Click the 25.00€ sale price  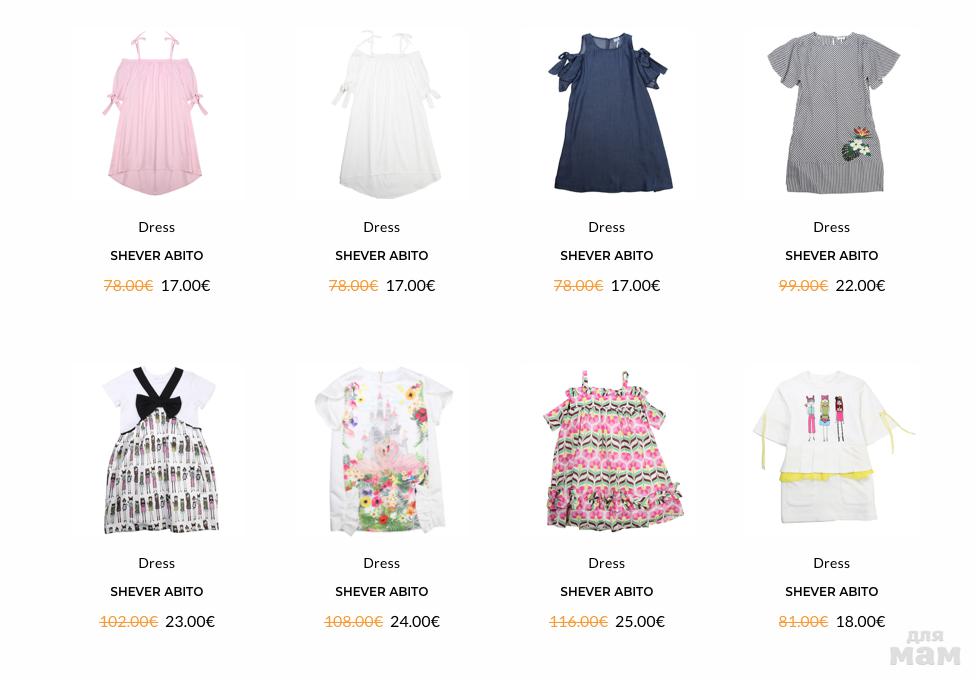[640, 621]
